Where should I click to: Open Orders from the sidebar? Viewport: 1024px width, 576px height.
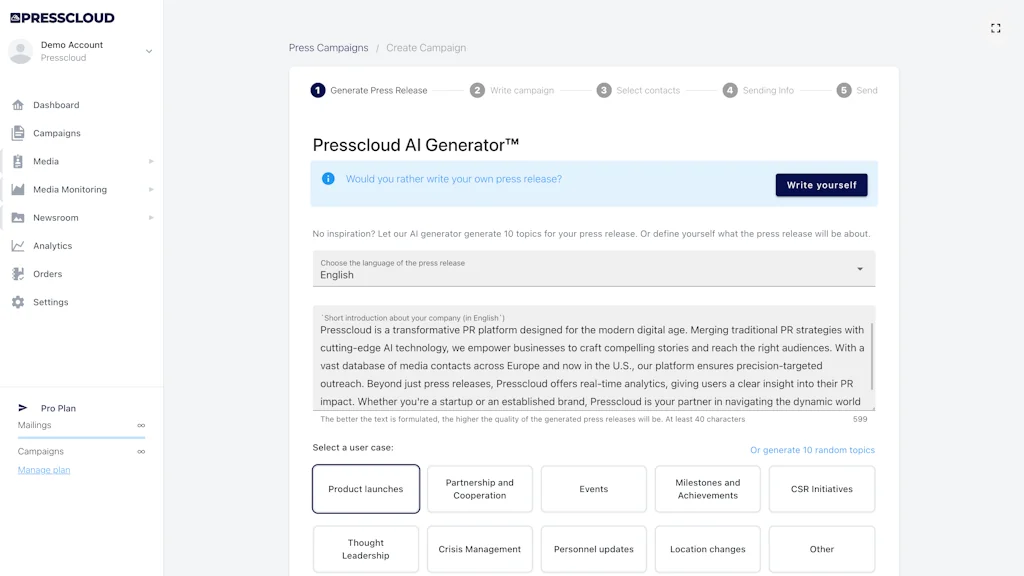tap(20, 273)
